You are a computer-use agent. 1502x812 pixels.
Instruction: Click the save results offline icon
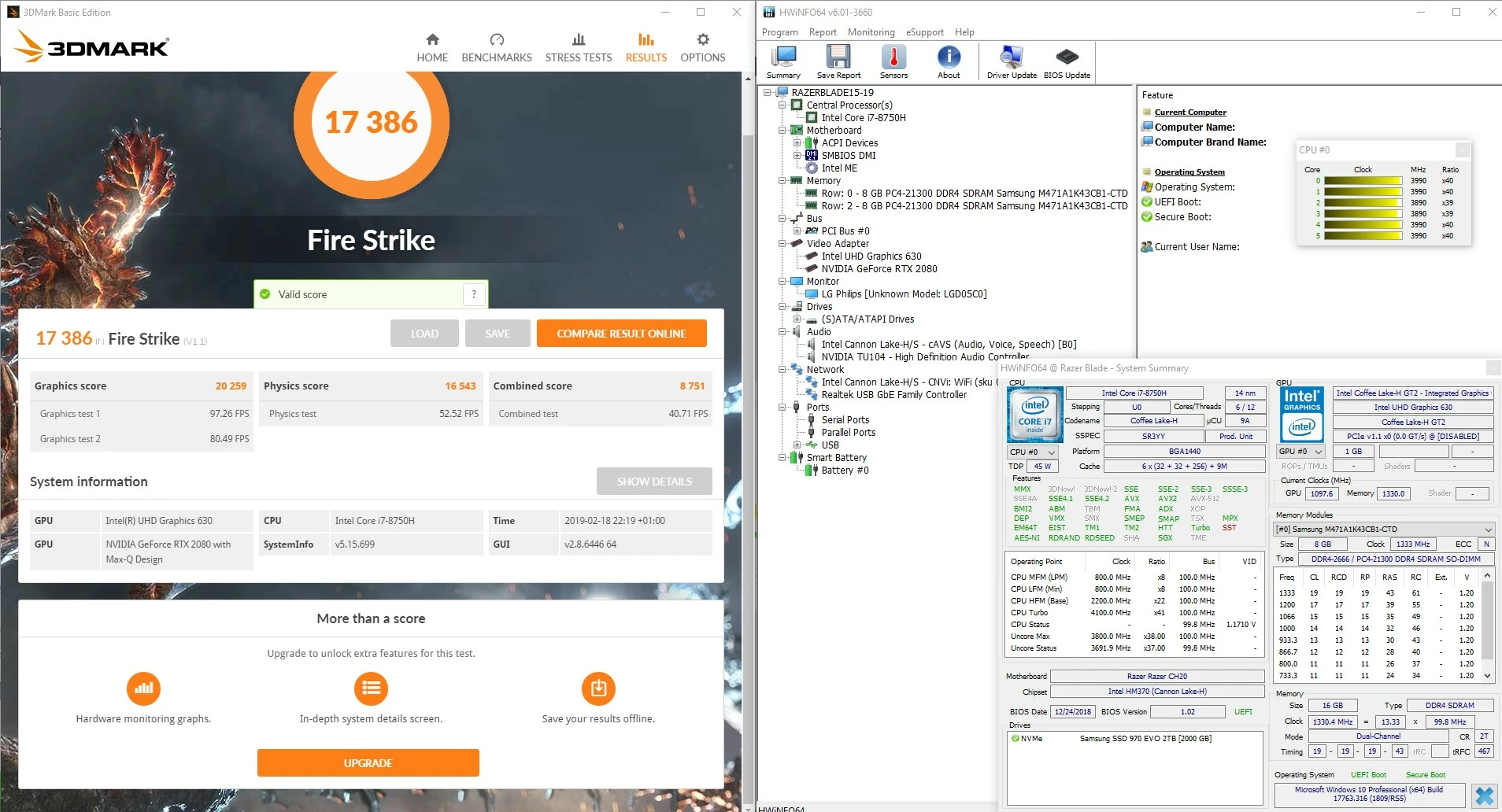coord(598,688)
